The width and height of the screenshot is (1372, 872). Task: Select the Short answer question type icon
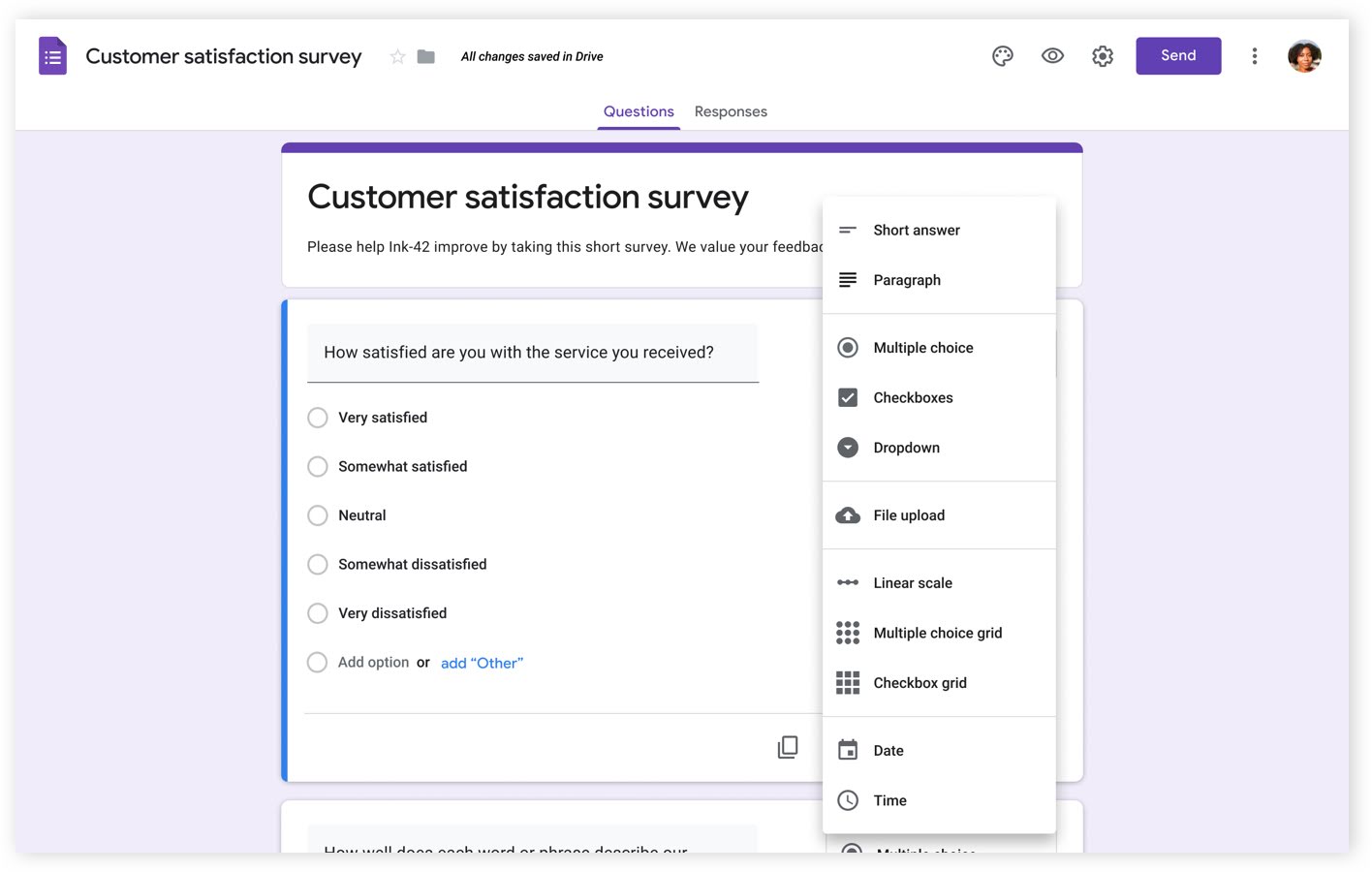[848, 230]
